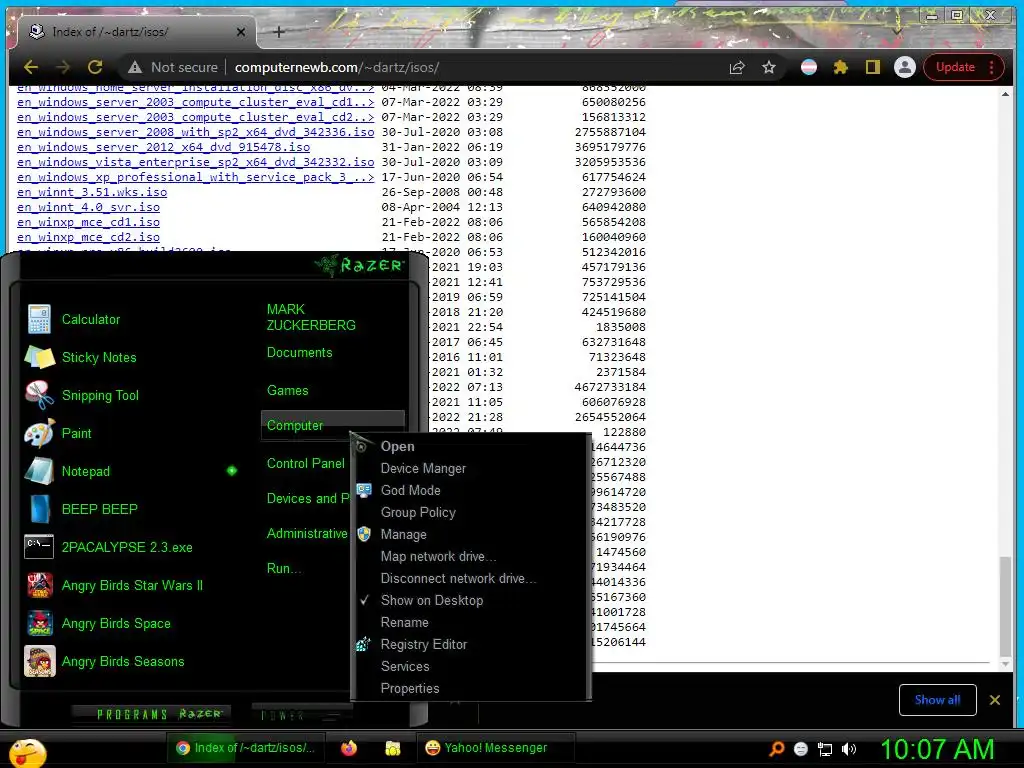
Task: Go back in Chrome
Action: [x=31, y=67]
